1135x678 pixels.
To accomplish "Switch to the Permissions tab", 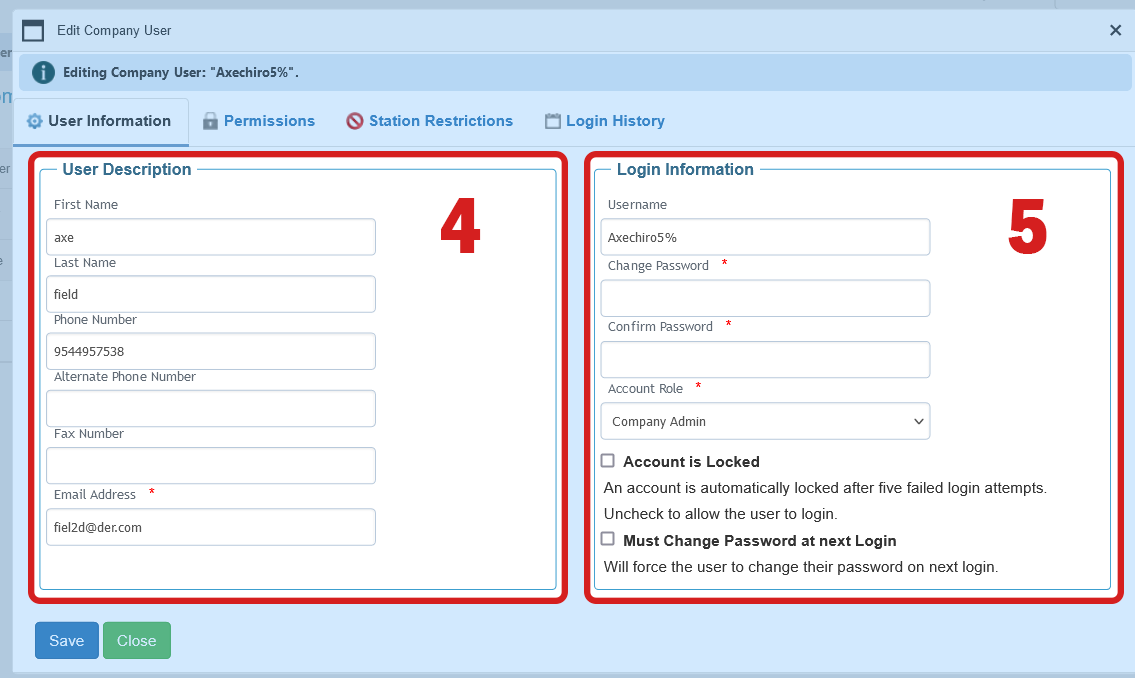I will click(268, 120).
